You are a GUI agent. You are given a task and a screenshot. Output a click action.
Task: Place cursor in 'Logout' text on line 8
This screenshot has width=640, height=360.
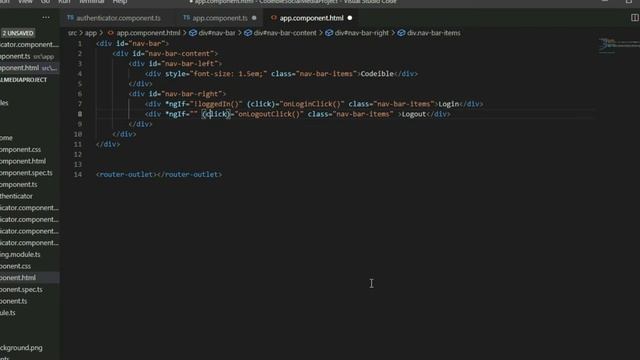pos(413,114)
